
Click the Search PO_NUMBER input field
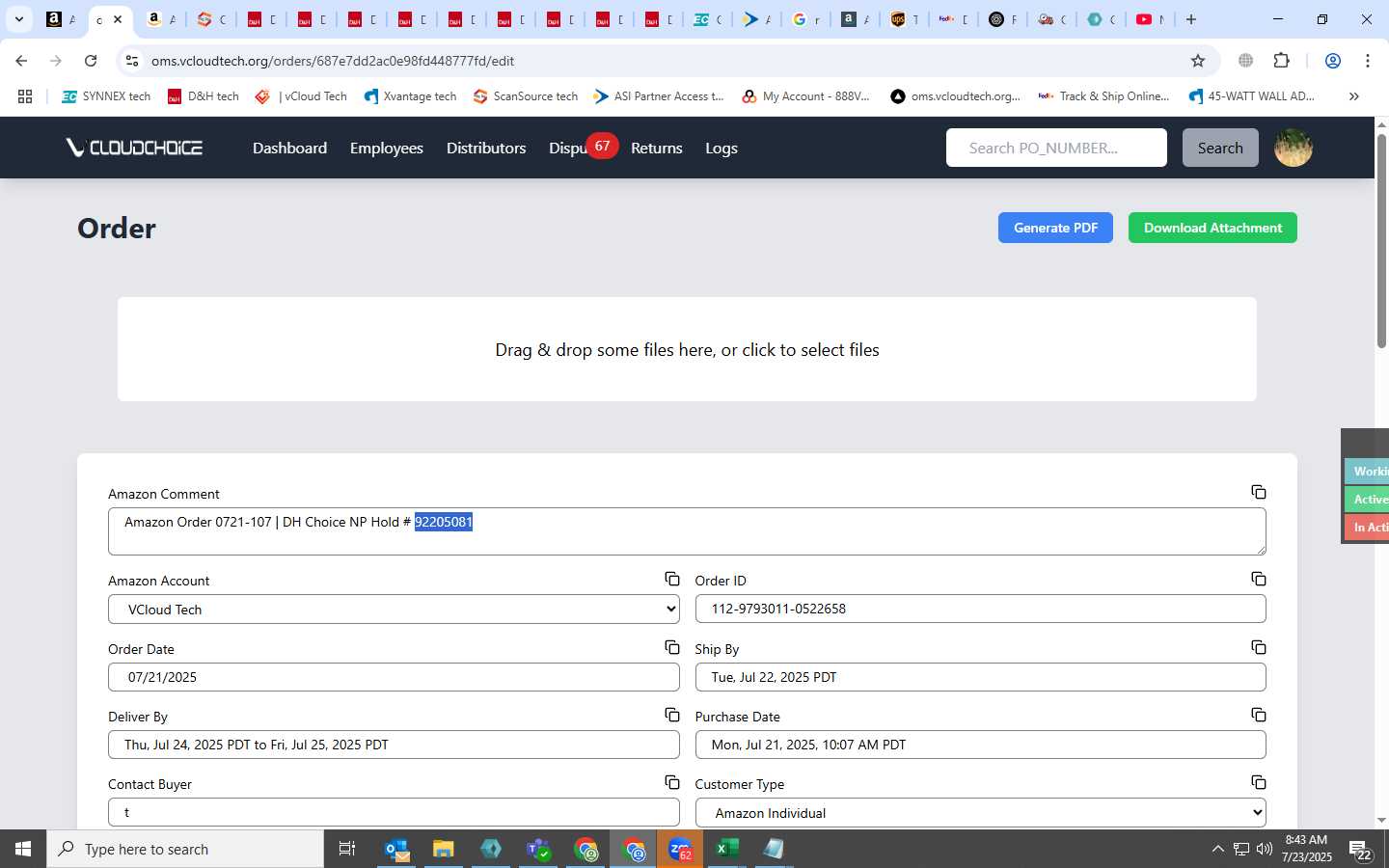(x=1056, y=148)
